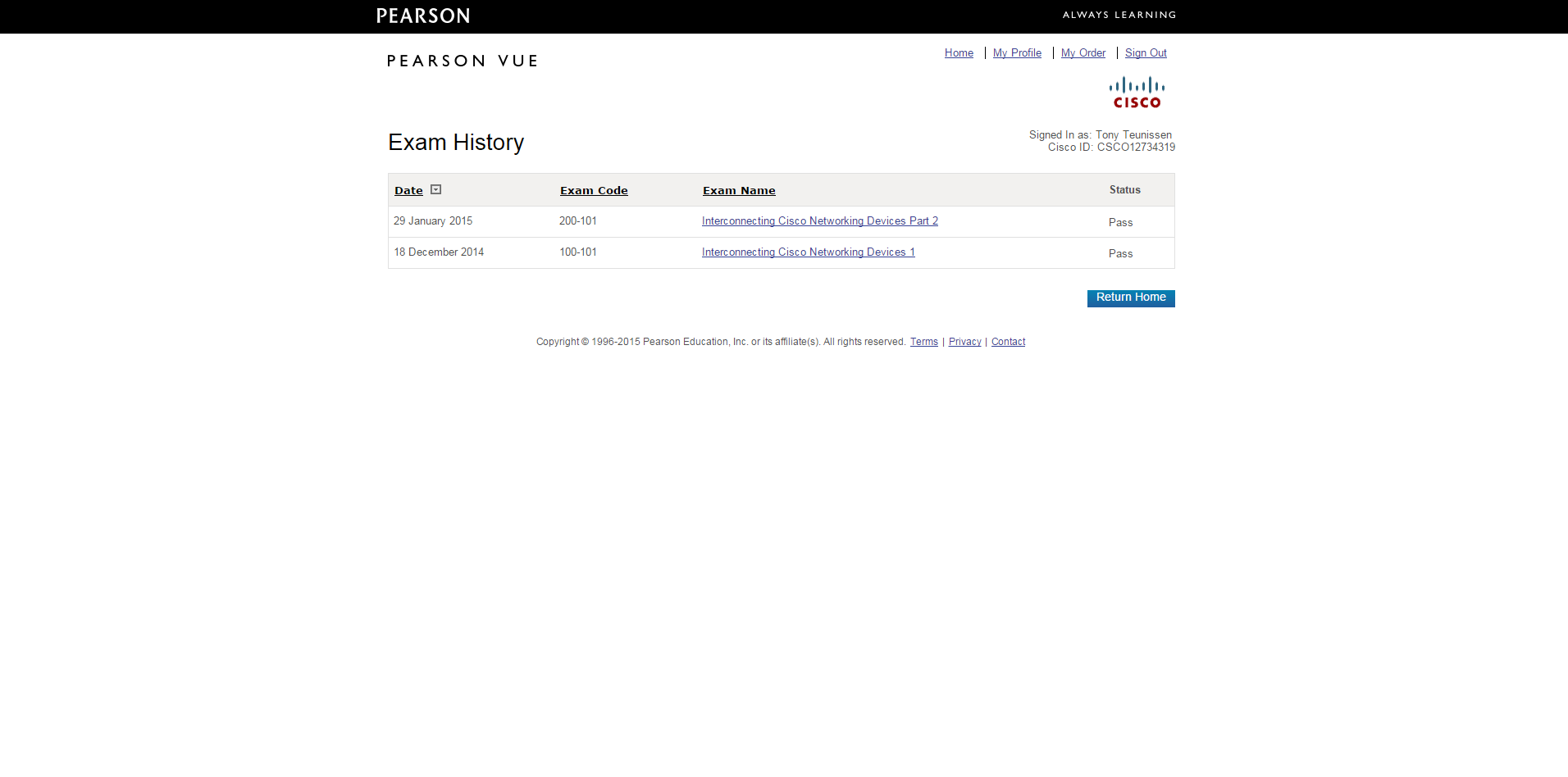
Task: Click the Pearson VUE logo
Action: point(463,61)
